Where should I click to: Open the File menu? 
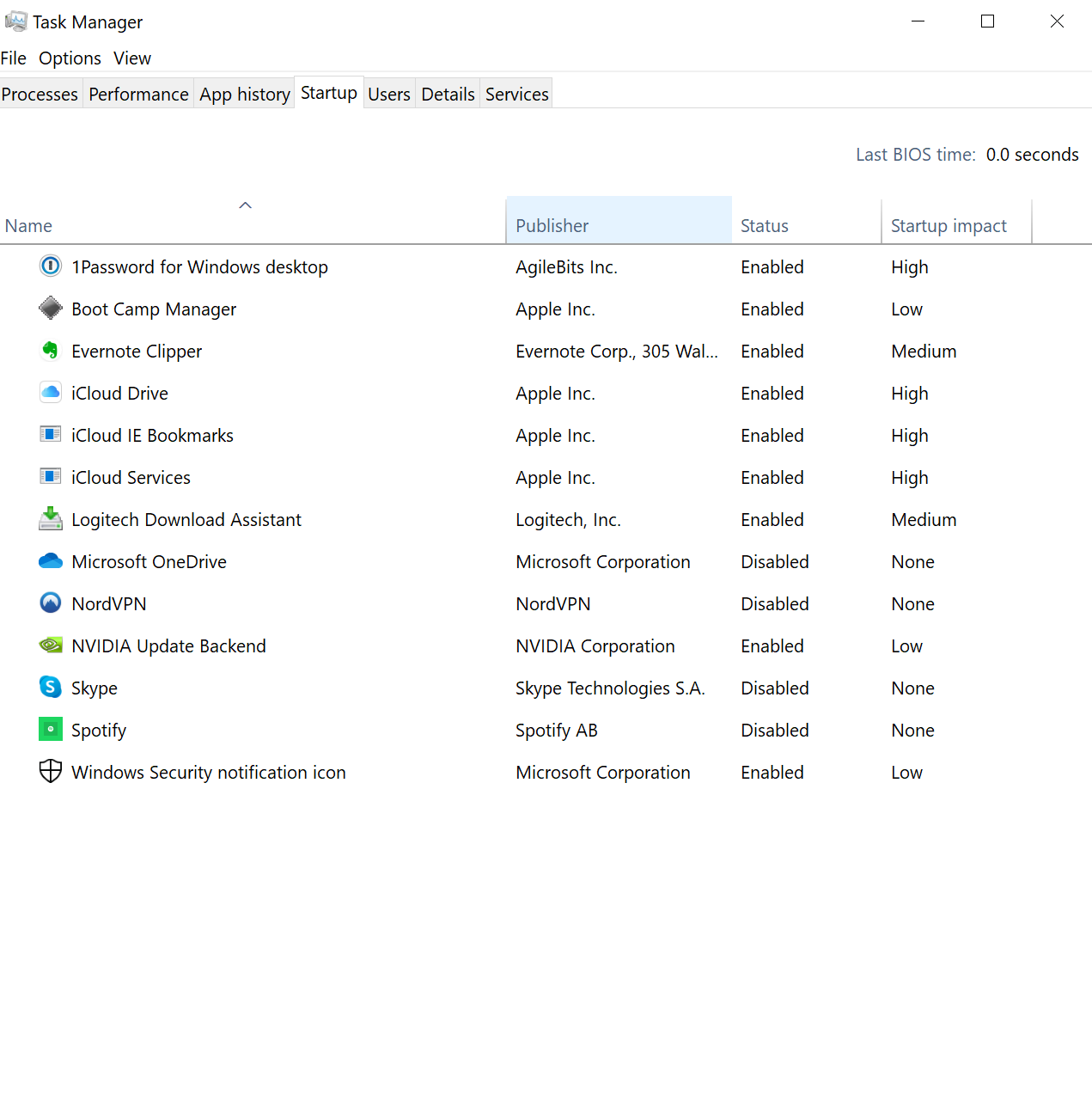click(x=14, y=58)
